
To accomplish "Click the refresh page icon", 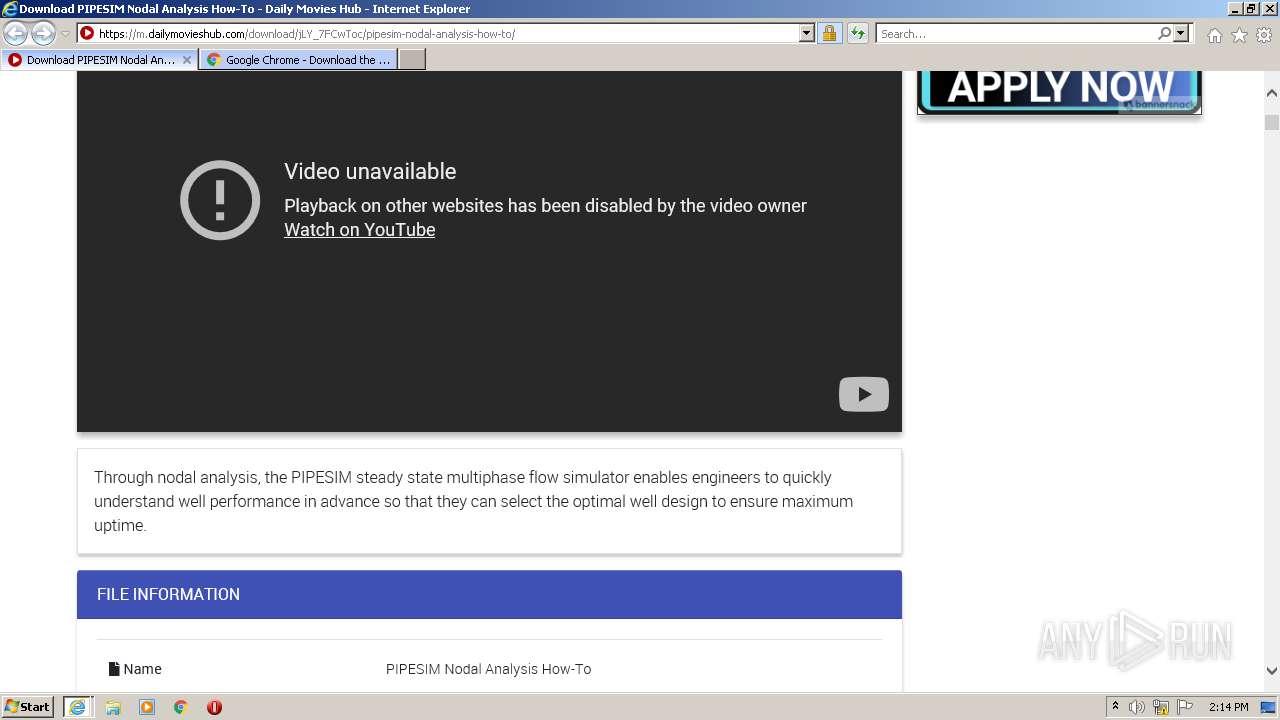I will click(858, 34).
